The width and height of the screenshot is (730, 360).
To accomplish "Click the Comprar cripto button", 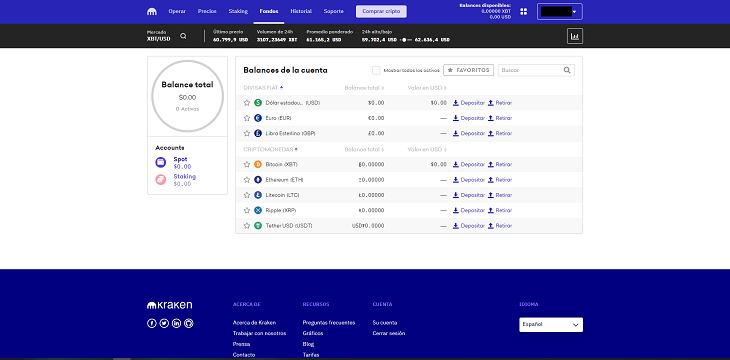I will 381,12.
